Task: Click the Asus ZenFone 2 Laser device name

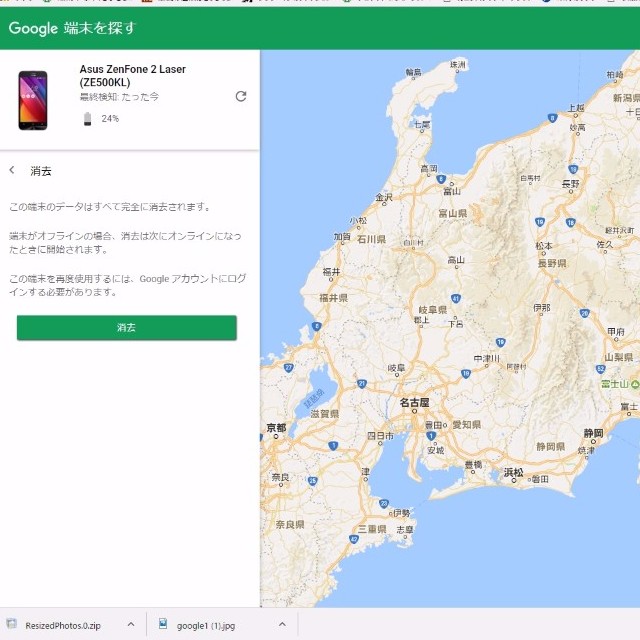Action: pyautogui.click(x=133, y=76)
